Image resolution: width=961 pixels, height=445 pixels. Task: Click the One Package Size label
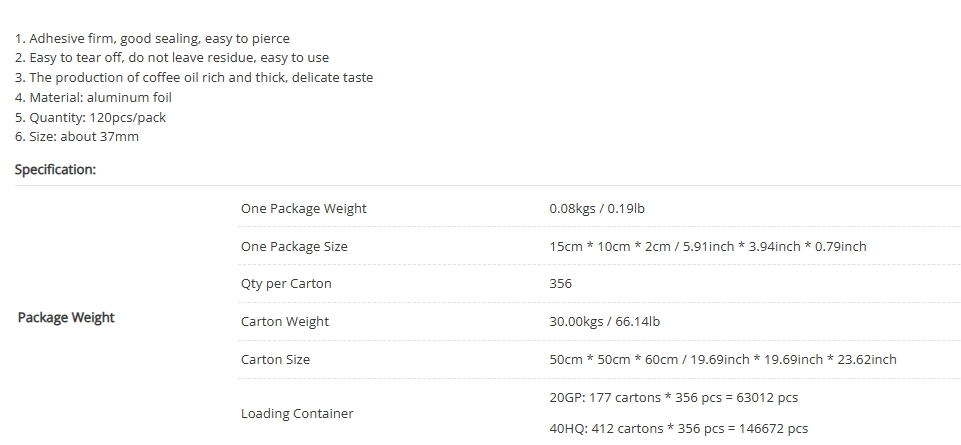click(294, 246)
